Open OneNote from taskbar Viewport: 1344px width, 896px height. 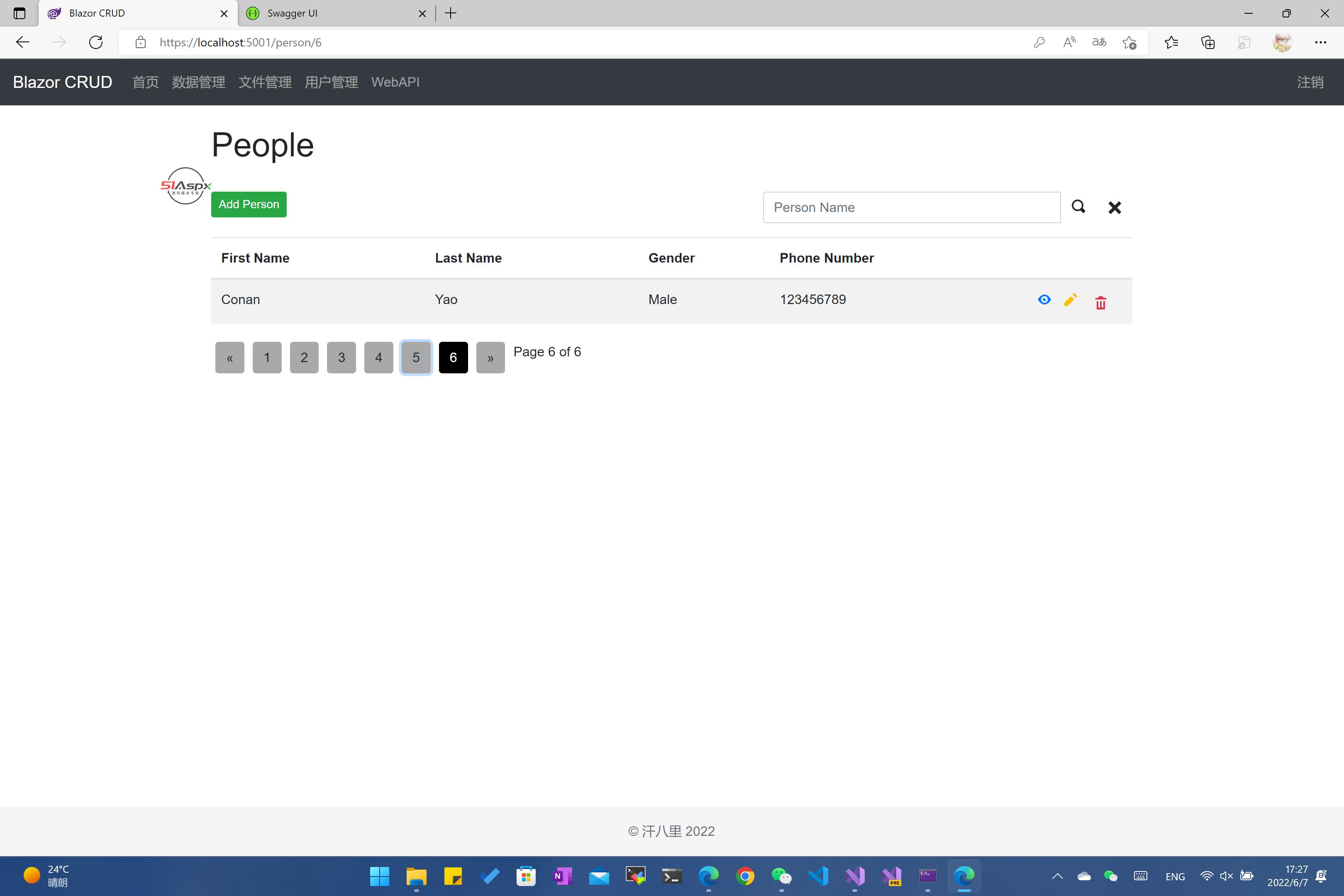tap(563, 876)
